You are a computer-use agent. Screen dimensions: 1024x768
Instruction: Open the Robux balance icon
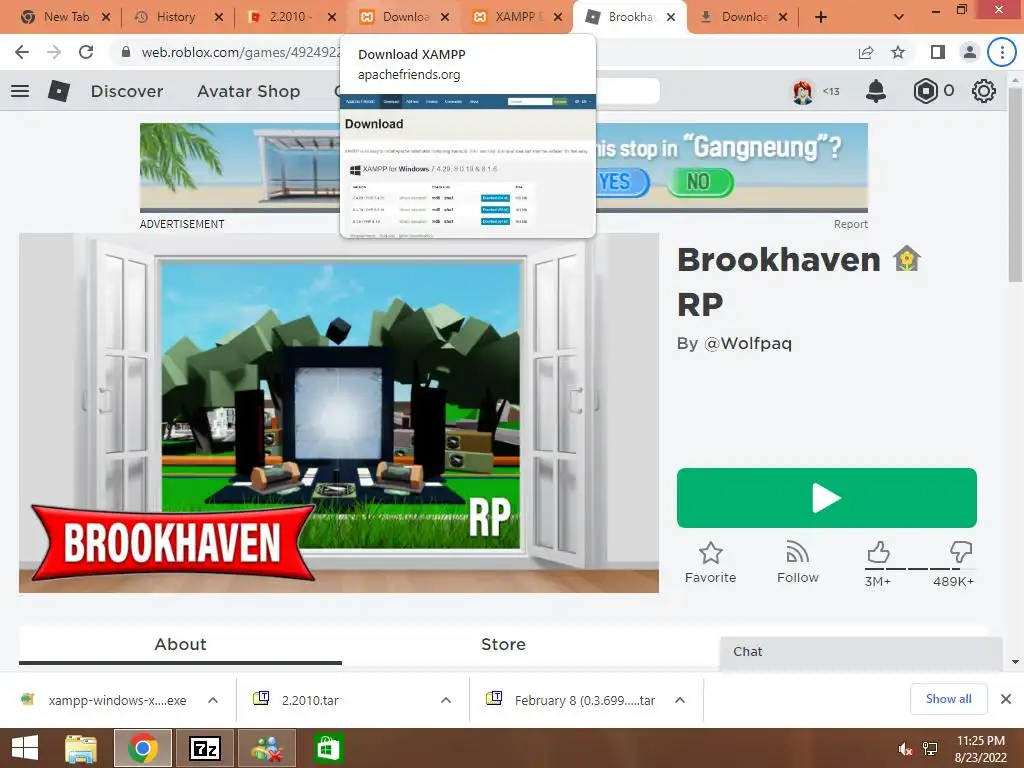coord(925,91)
